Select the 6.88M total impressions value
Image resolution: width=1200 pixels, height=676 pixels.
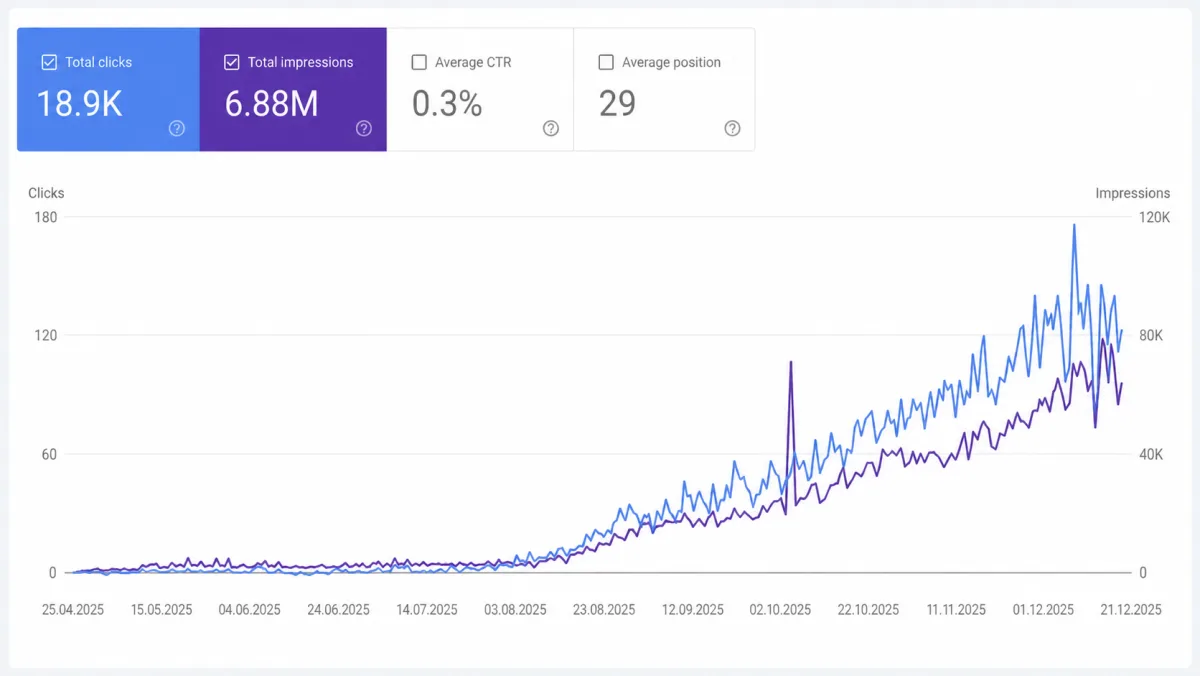pyautogui.click(x=271, y=103)
